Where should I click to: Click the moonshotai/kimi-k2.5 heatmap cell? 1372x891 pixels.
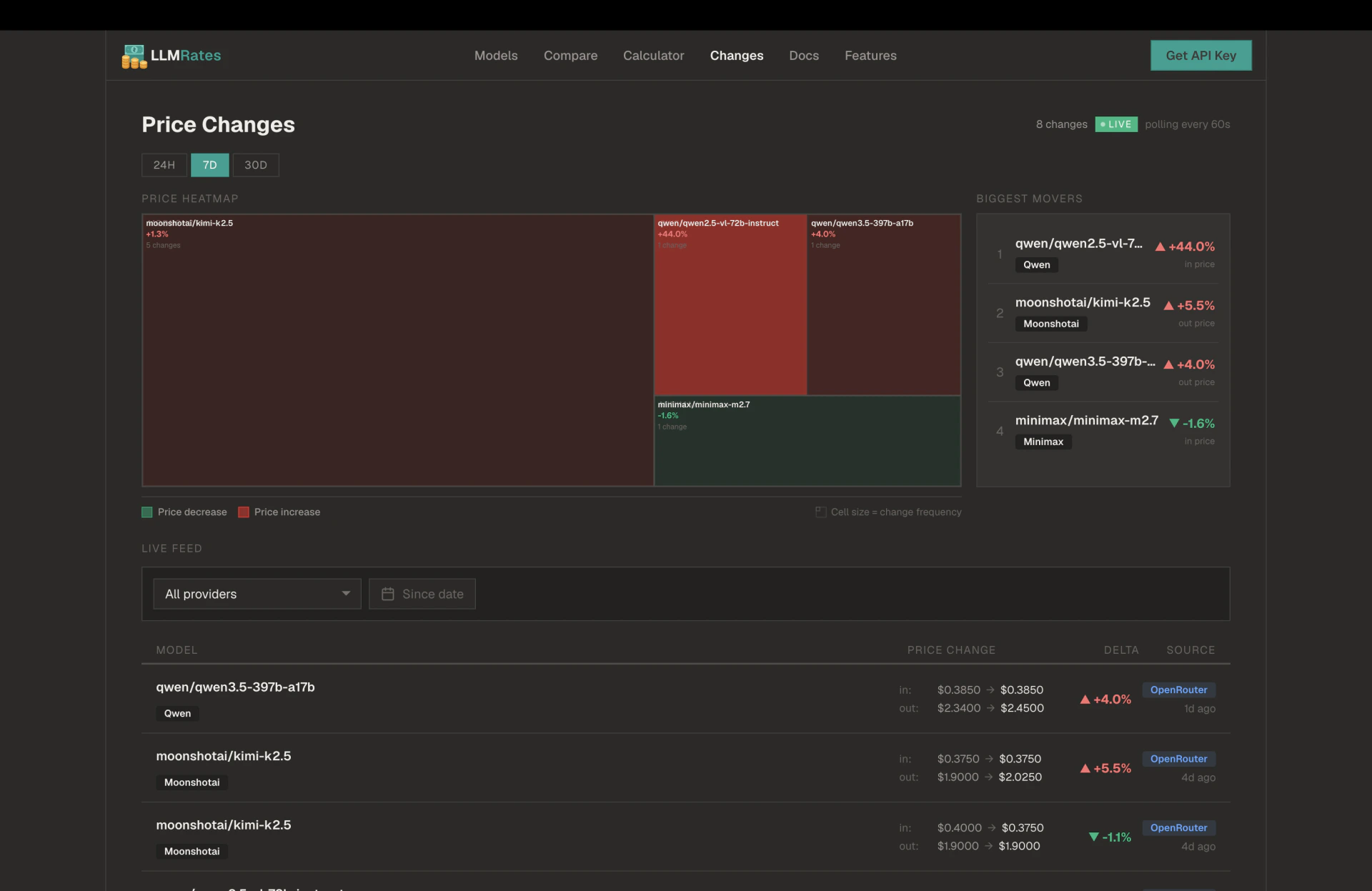pos(398,350)
